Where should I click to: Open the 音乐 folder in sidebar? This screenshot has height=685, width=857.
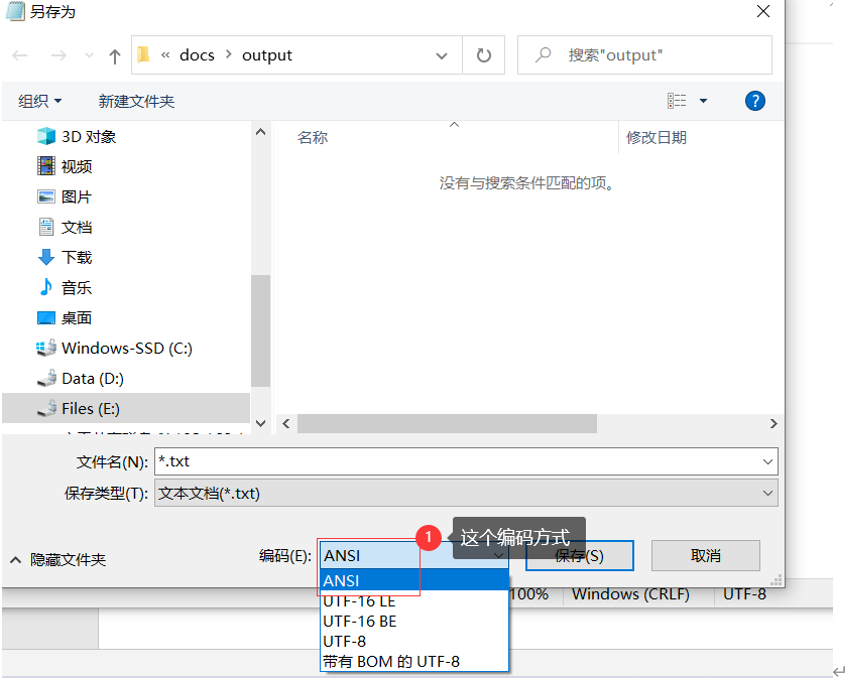(76, 288)
